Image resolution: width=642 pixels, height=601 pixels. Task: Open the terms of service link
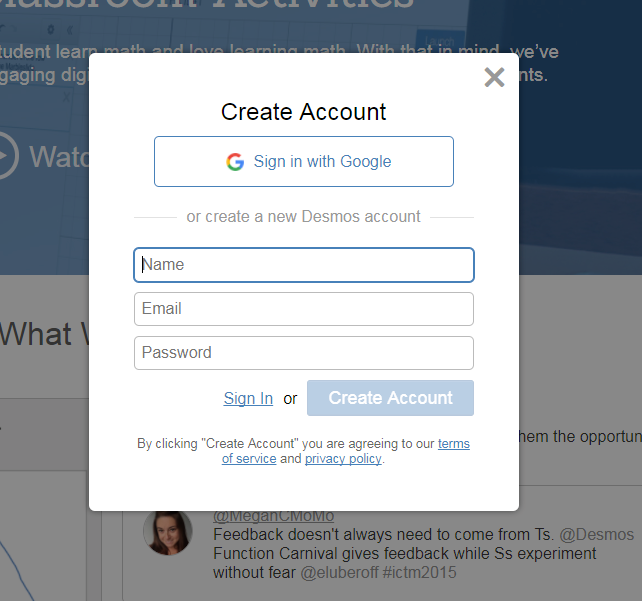coord(453,444)
